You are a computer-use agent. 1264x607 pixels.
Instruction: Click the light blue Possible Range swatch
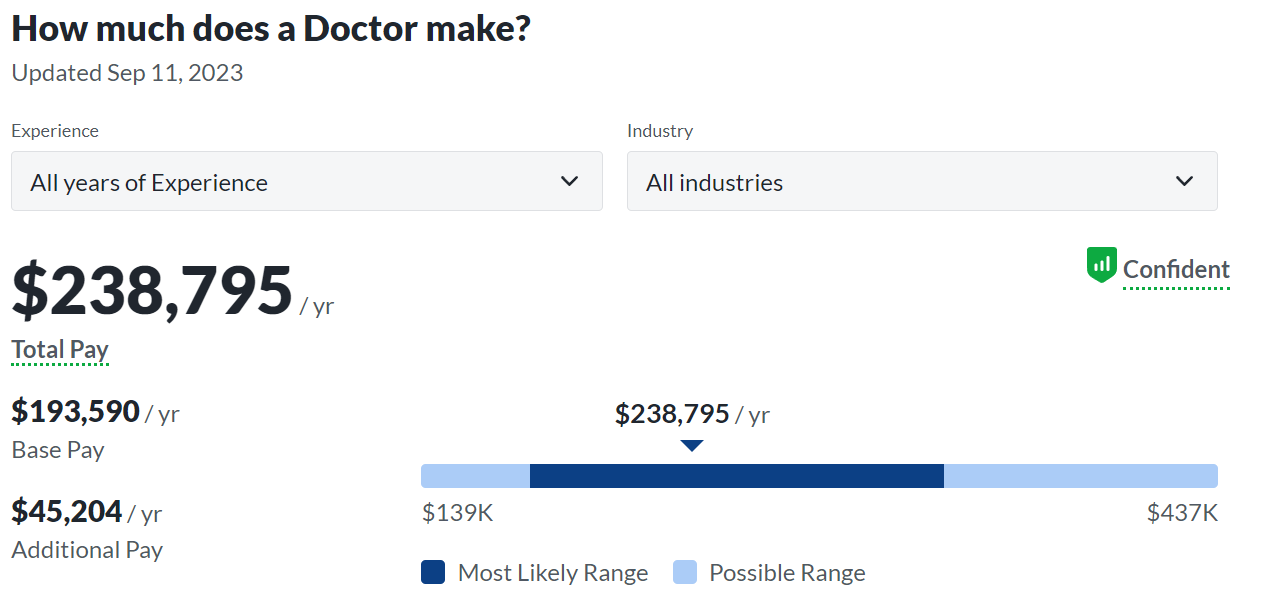tap(685, 573)
